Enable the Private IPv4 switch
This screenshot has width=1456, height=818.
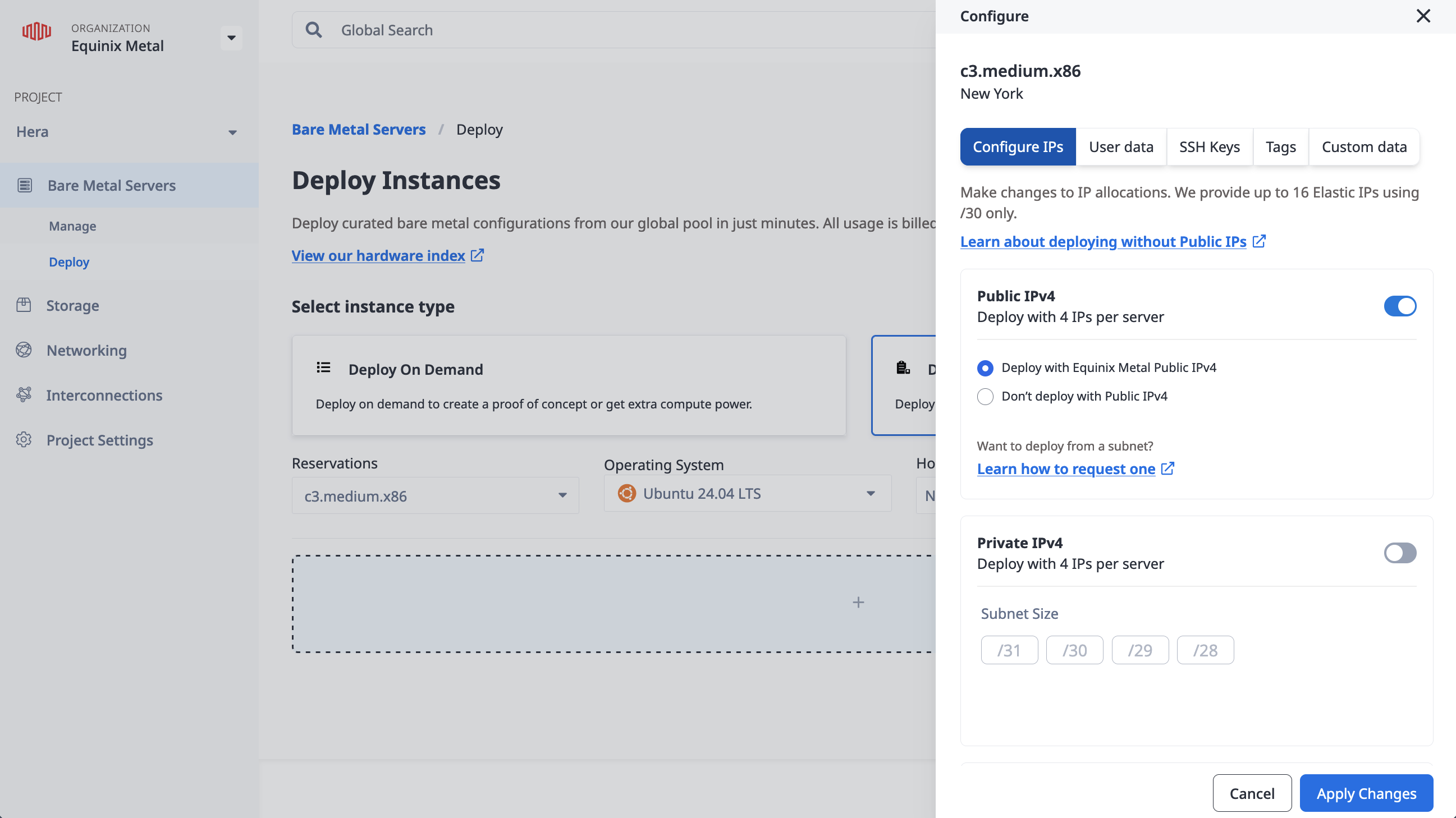coord(1400,553)
